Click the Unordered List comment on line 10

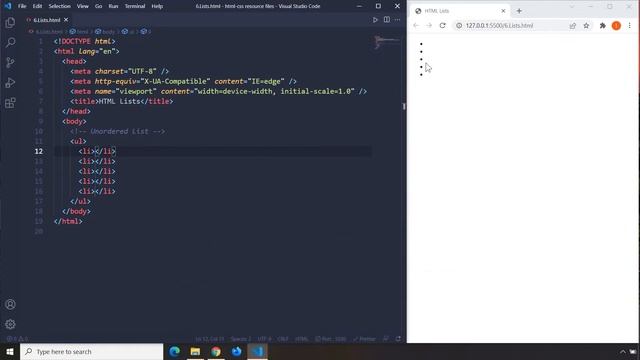point(118,131)
